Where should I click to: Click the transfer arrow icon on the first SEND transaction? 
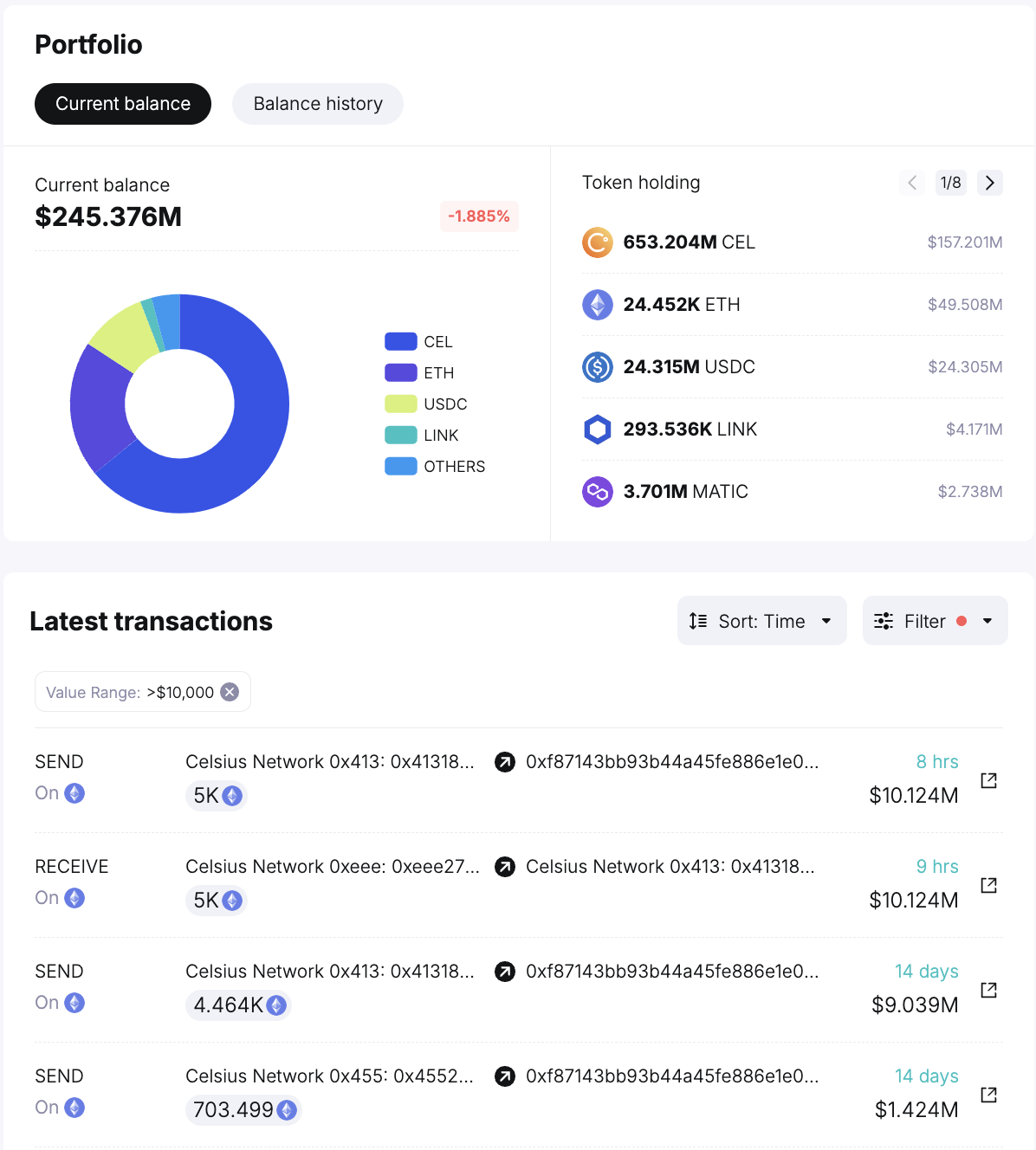pos(505,763)
